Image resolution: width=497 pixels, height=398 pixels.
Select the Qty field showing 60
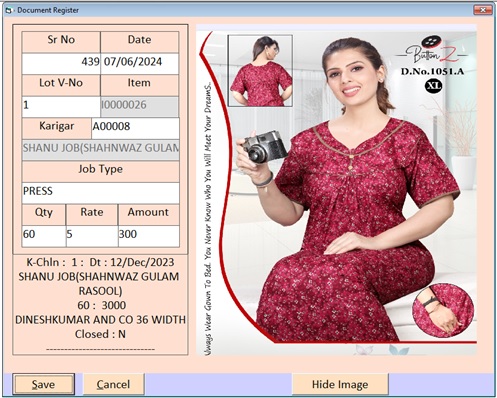(44, 236)
